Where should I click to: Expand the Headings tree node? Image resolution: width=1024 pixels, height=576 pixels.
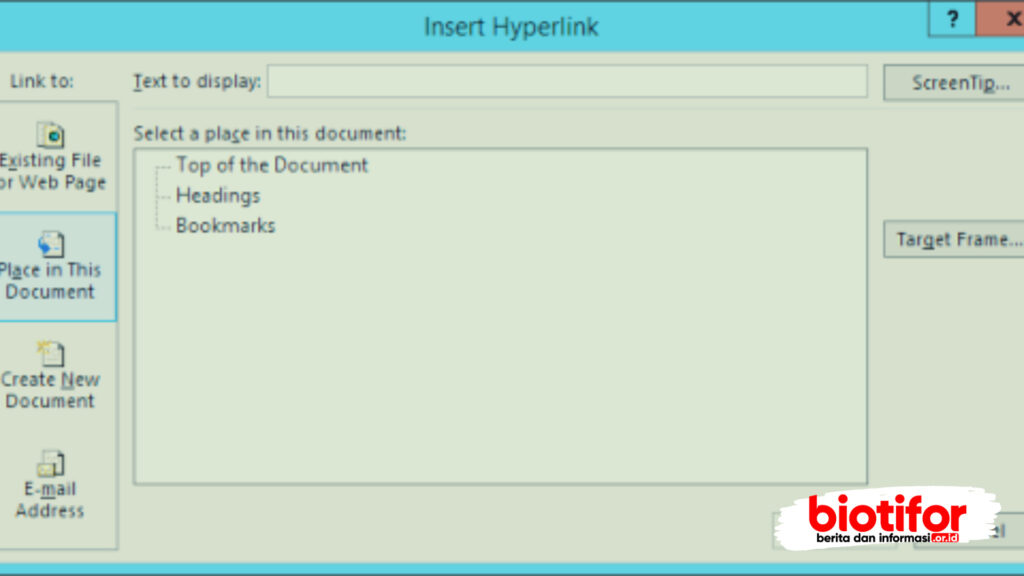click(x=161, y=195)
